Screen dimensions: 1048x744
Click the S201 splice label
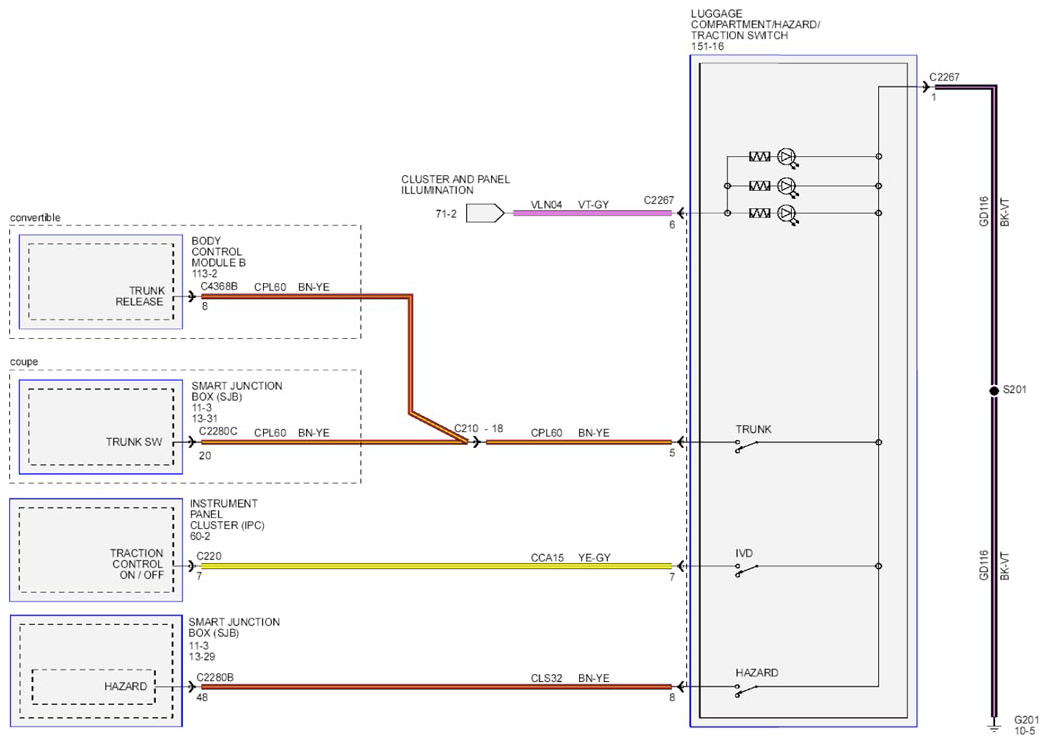coord(1015,389)
